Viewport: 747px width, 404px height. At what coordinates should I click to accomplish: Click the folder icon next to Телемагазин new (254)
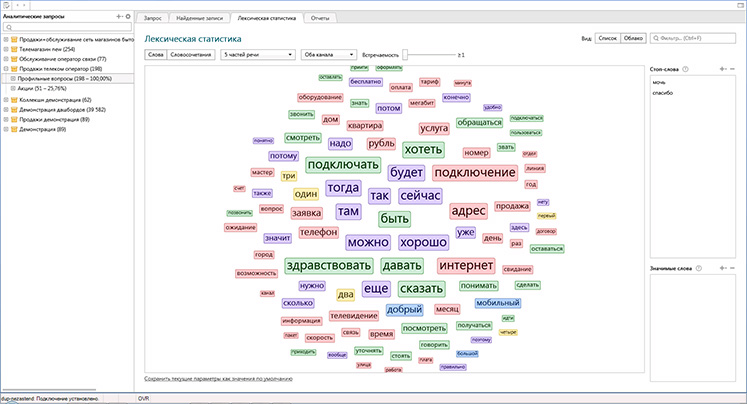pos(14,50)
